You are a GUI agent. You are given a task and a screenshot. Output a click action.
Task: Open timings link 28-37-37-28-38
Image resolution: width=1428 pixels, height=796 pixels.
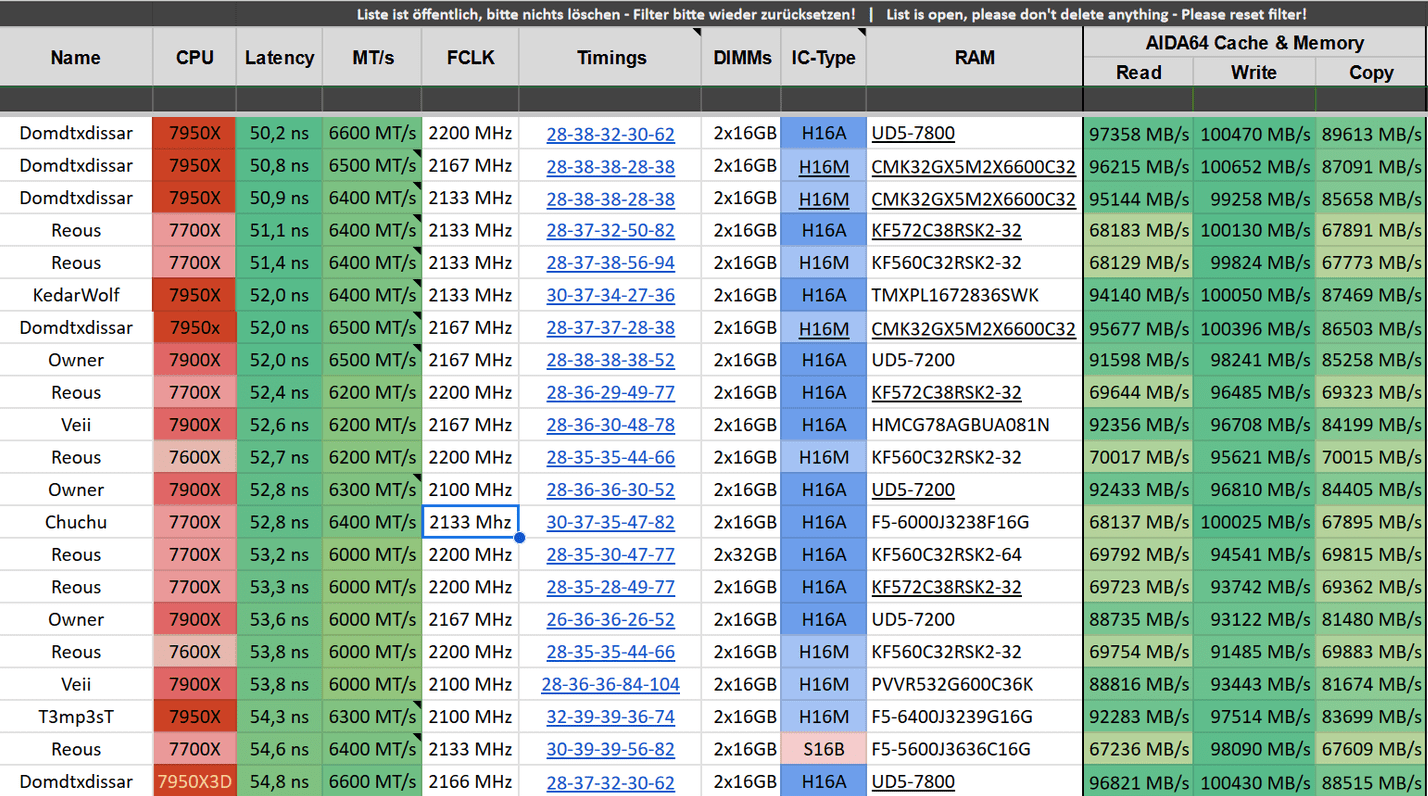610,329
